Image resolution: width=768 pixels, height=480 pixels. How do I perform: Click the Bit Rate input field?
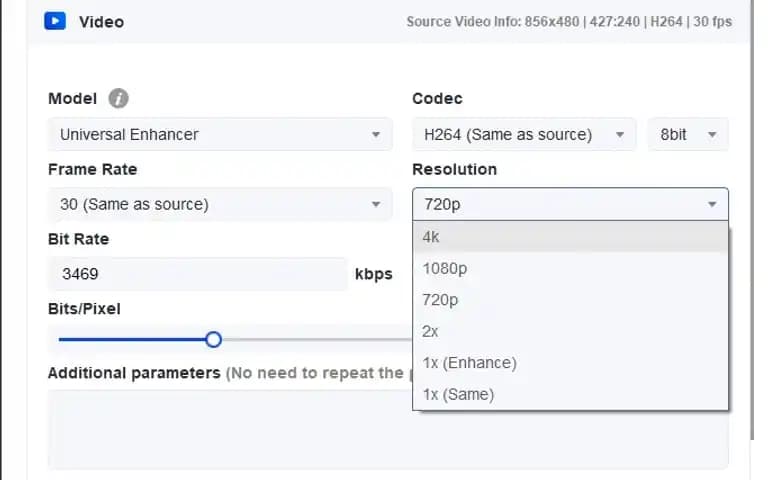[198, 274]
